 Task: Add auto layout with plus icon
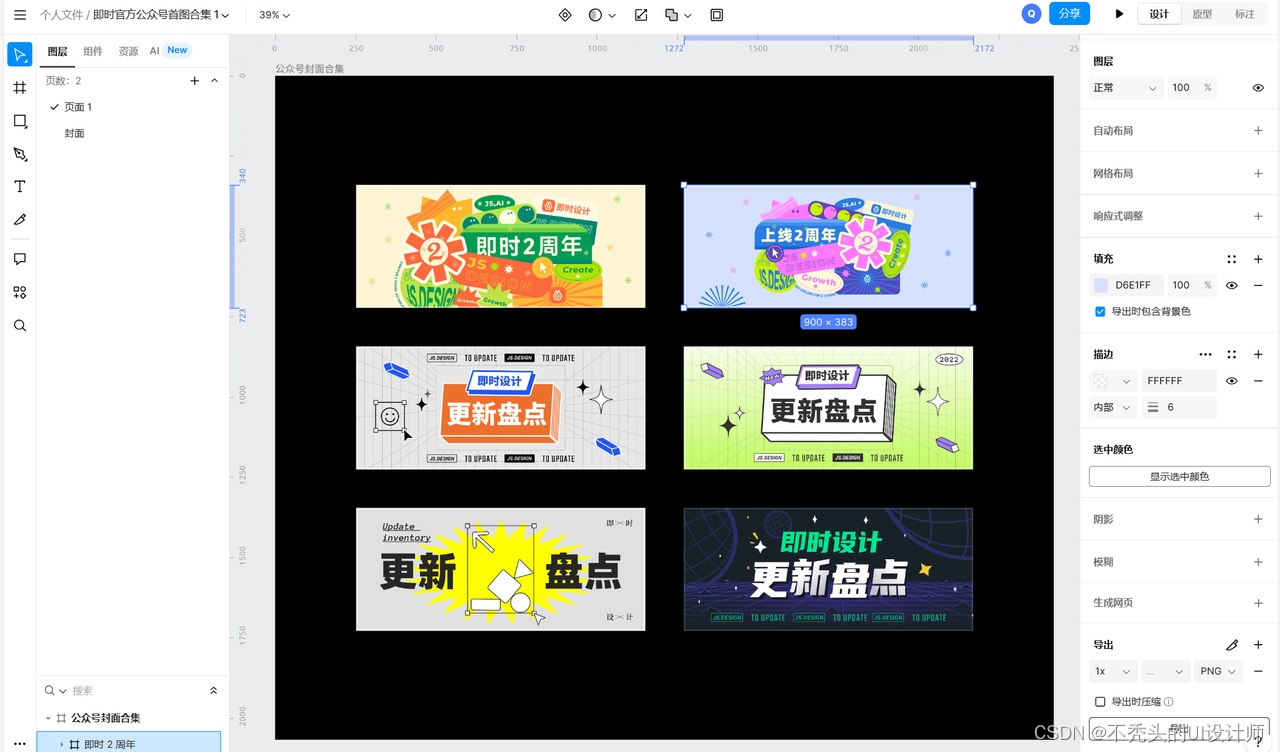[1258, 131]
